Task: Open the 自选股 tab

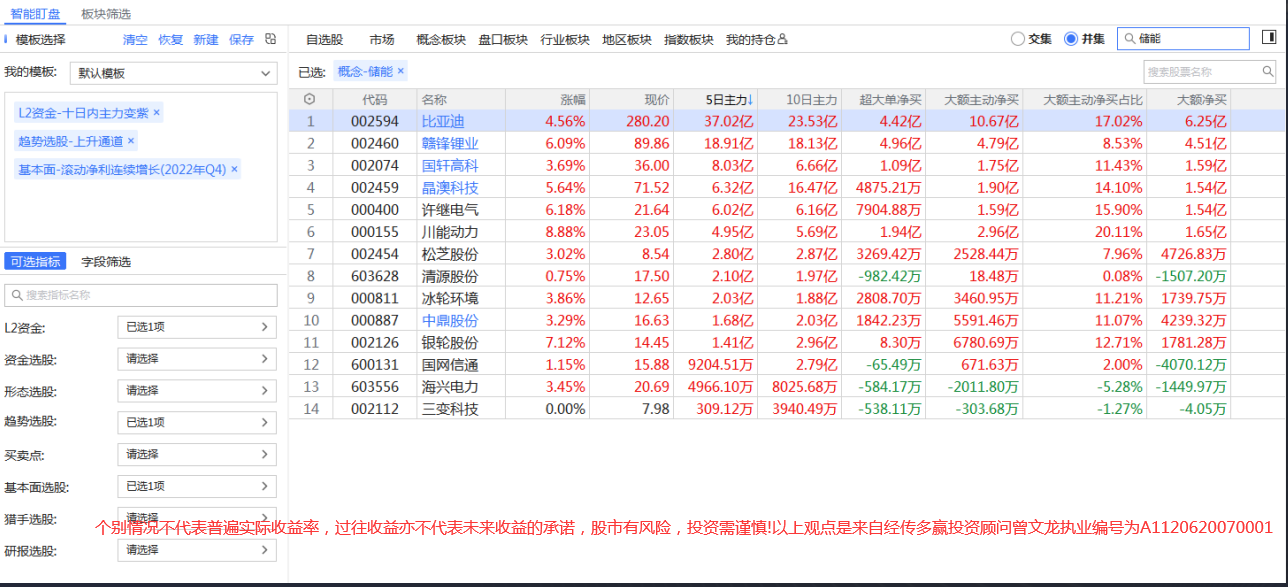Action: click(x=324, y=39)
